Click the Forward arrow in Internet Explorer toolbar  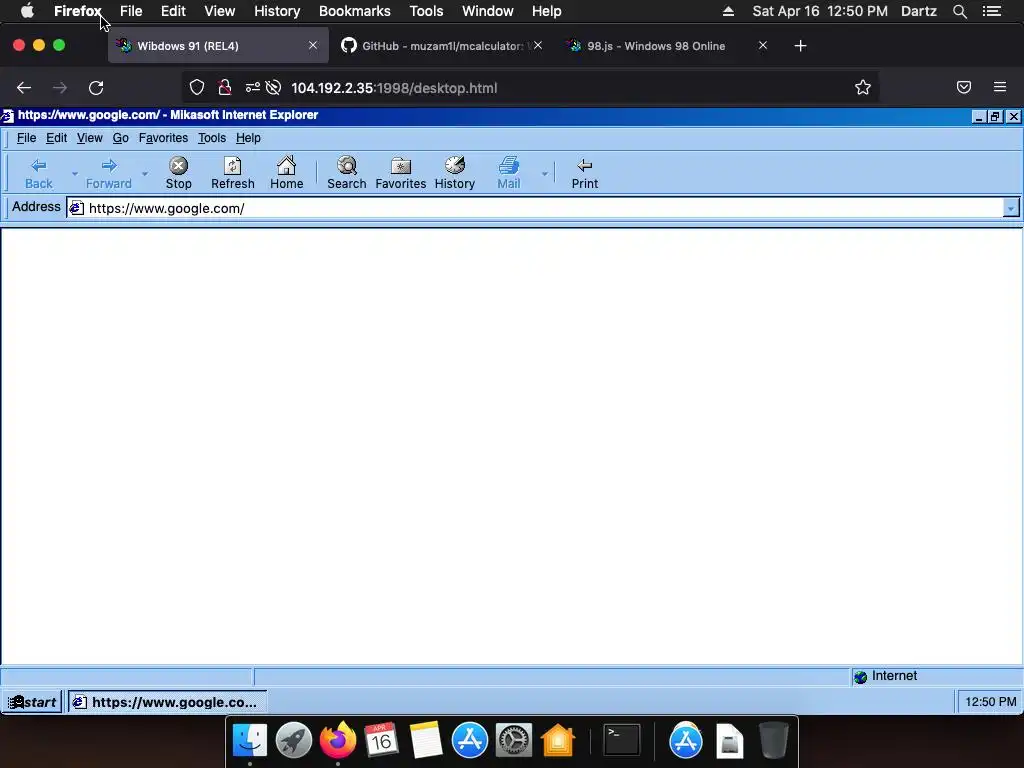click(x=108, y=173)
